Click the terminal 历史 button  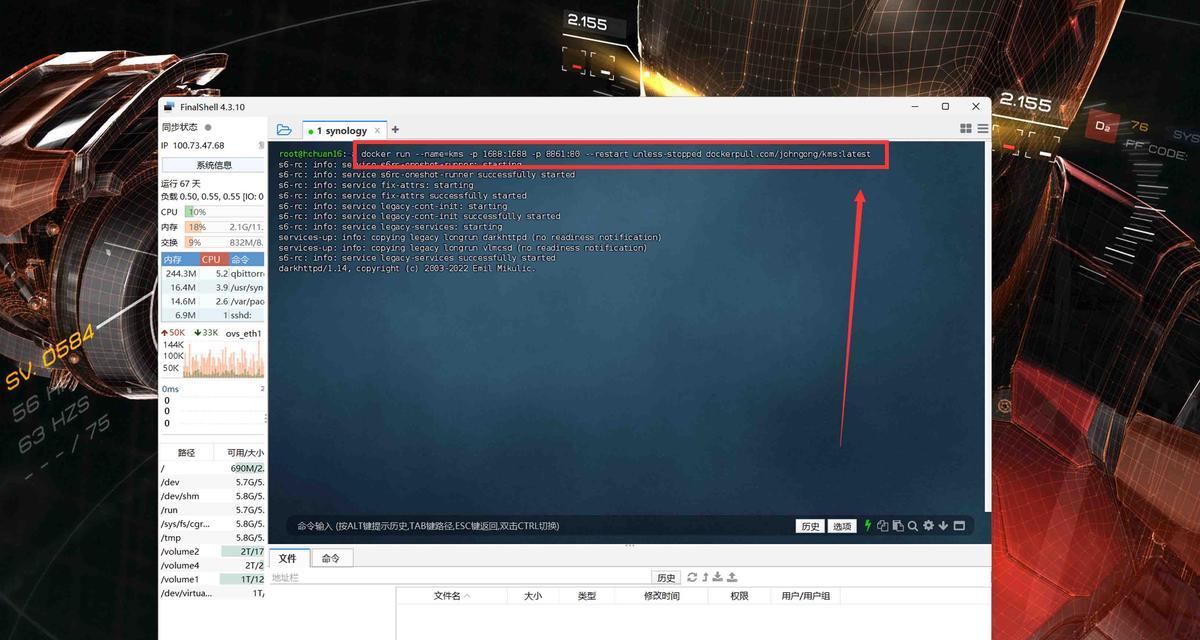pyautogui.click(x=810, y=526)
